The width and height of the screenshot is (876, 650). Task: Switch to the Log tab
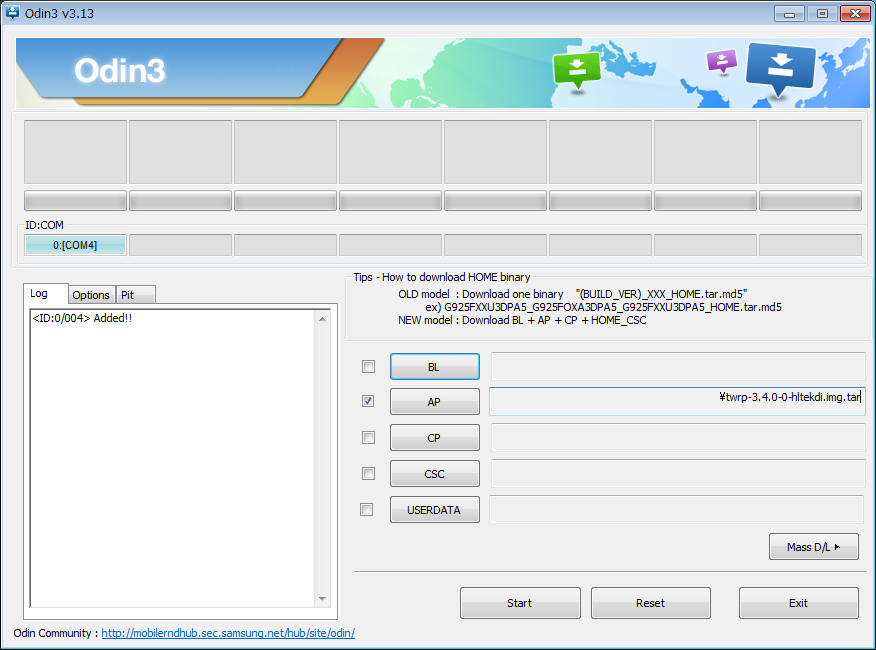click(45, 293)
